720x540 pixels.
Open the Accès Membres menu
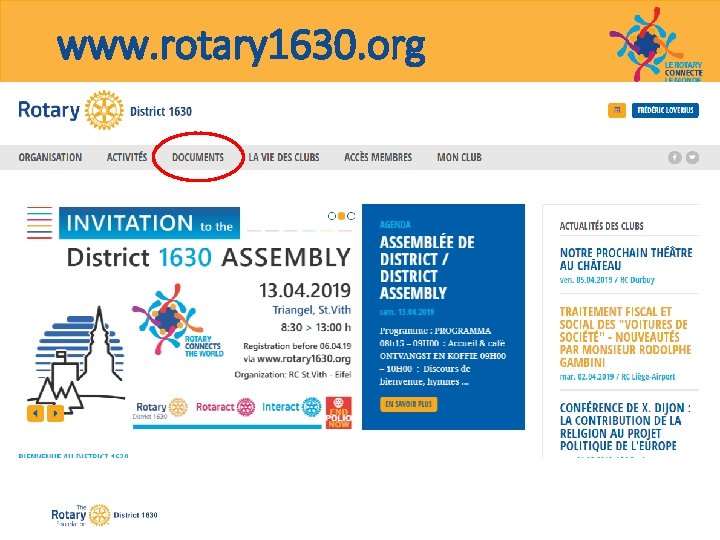pyautogui.click(x=378, y=158)
